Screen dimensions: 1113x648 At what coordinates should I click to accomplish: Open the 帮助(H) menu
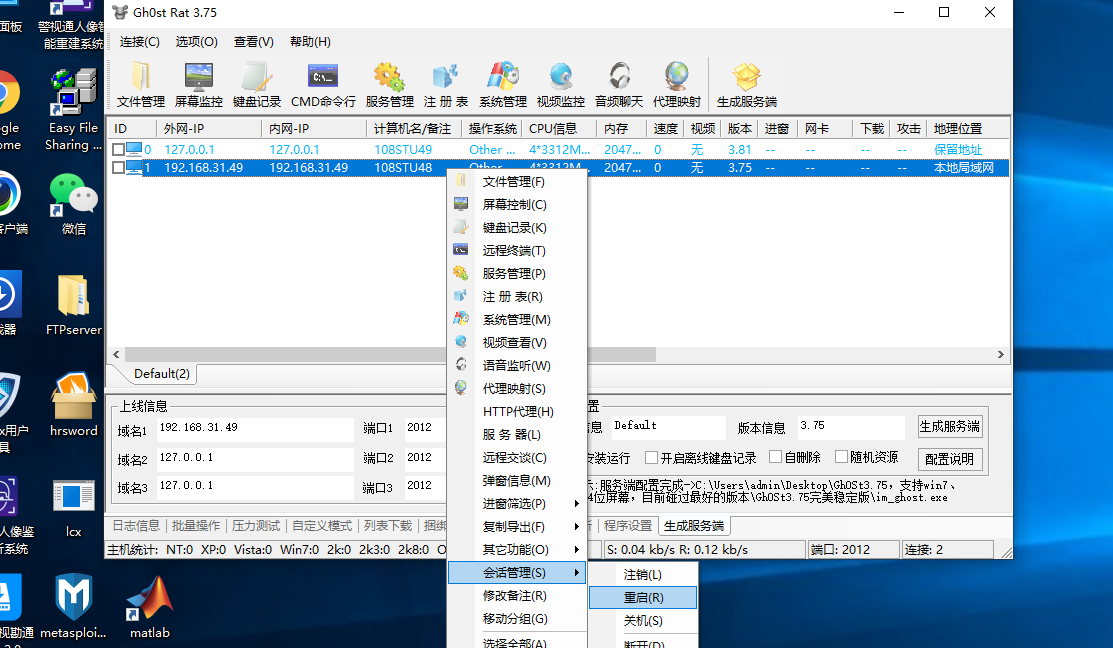pyautogui.click(x=310, y=42)
